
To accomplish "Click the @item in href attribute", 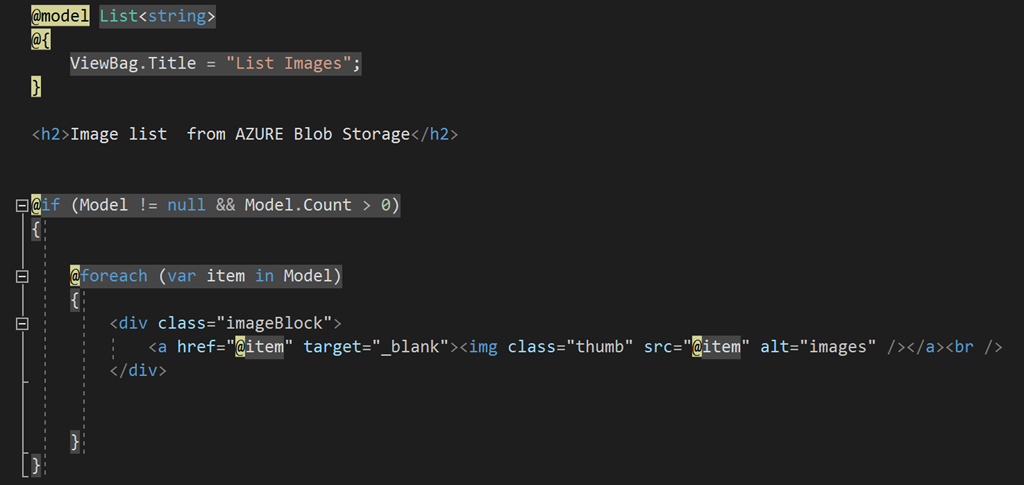I will [259, 347].
